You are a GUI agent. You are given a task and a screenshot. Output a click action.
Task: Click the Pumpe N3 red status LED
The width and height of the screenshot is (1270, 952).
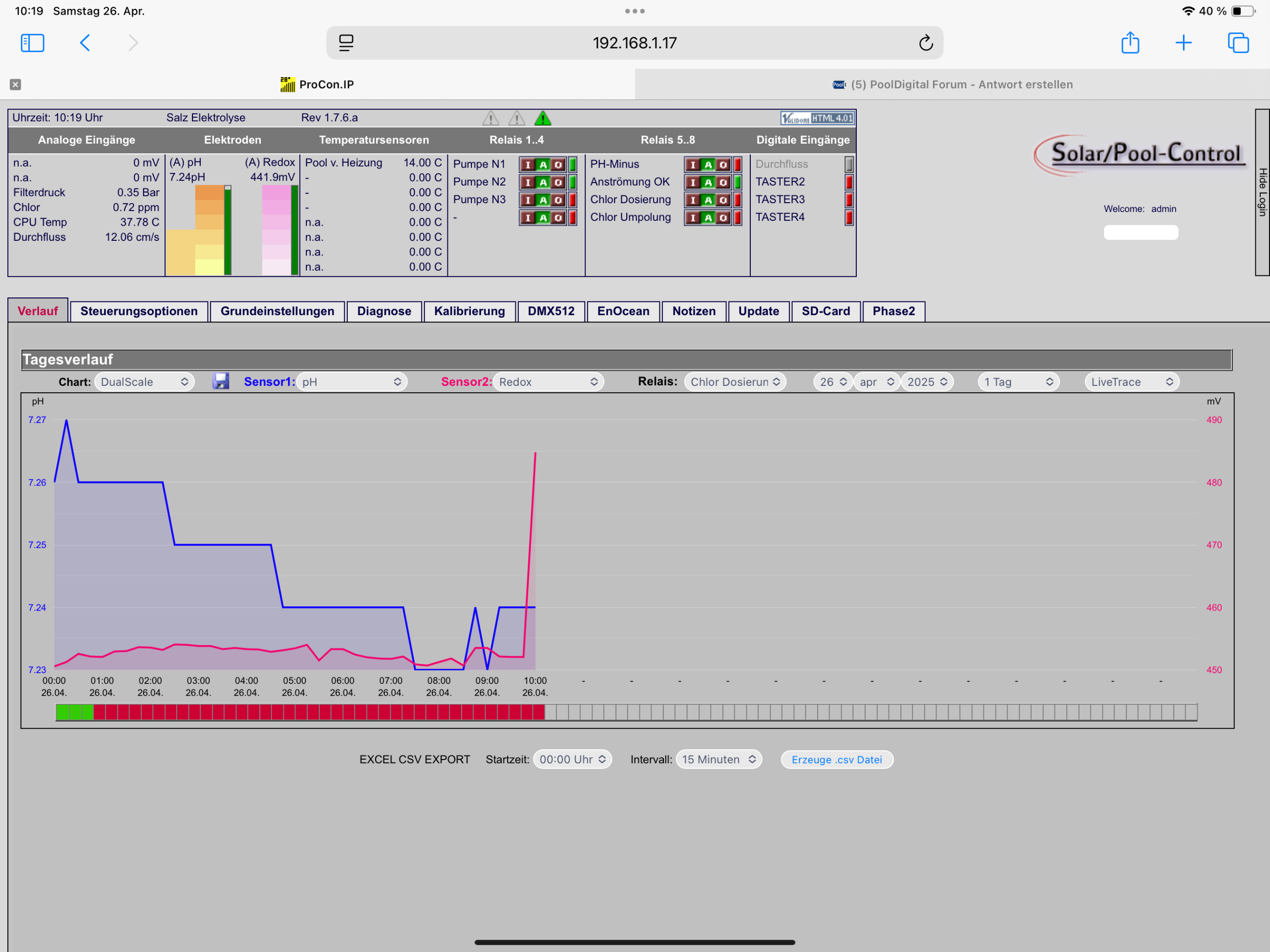point(572,200)
